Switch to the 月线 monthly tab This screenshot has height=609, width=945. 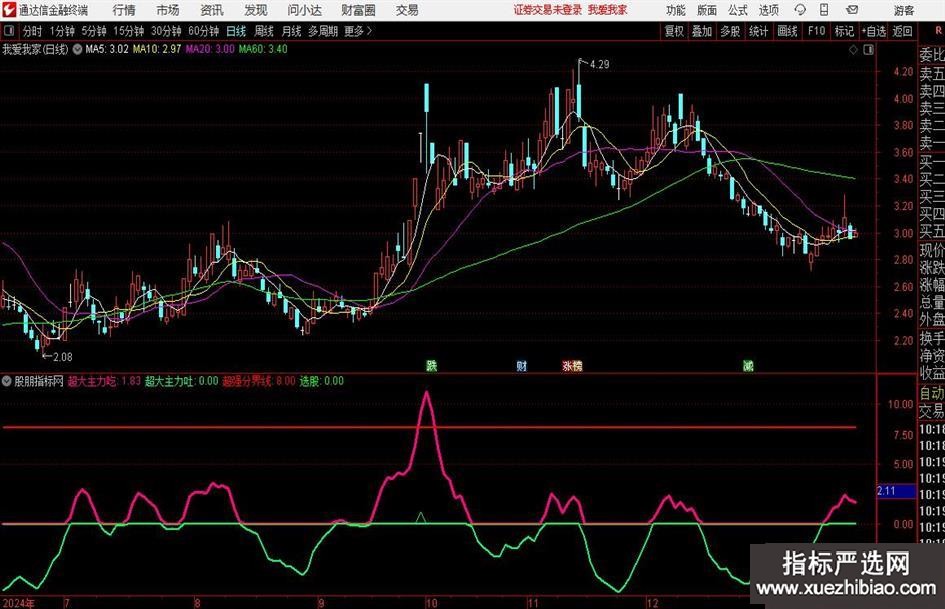tap(292, 31)
